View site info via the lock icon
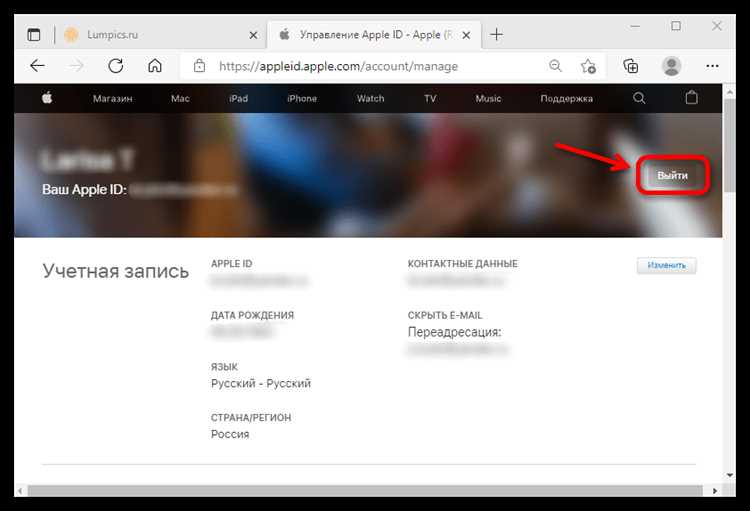 (199, 66)
